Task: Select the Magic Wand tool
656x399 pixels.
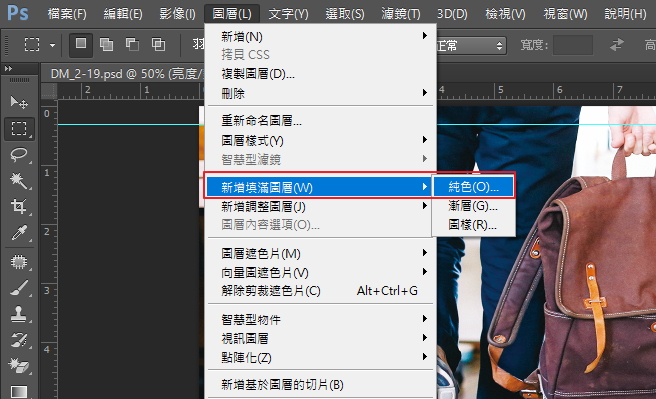Action: pyautogui.click(x=19, y=180)
